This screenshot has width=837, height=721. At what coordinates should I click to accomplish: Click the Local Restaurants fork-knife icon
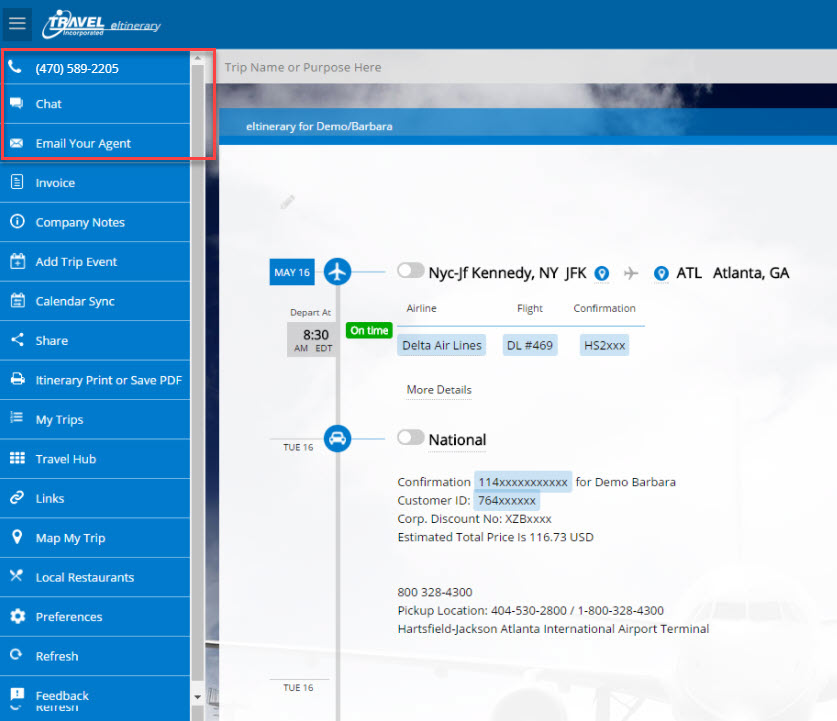[x=17, y=575]
